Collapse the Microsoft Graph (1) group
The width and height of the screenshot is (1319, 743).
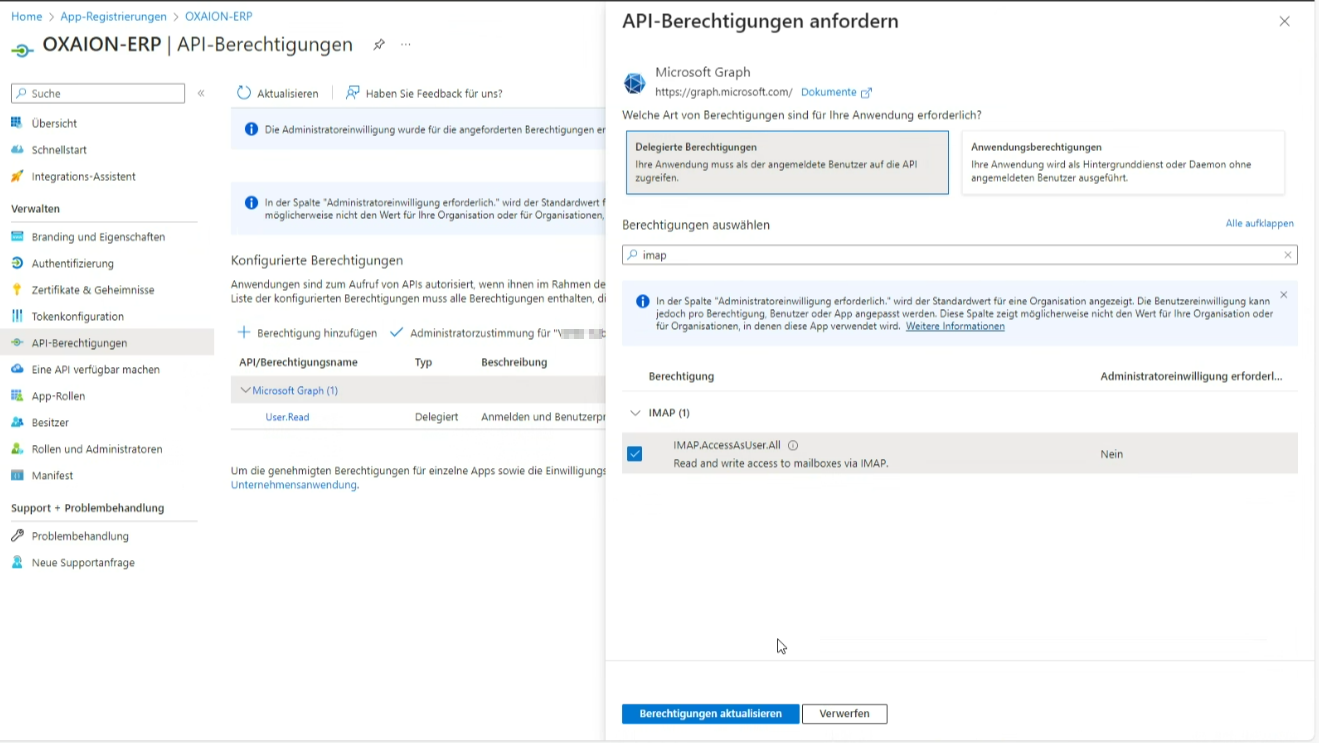(x=245, y=390)
